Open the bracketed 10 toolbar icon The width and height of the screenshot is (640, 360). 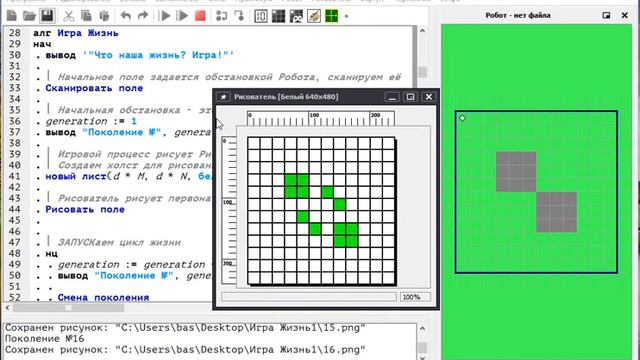[x=261, y=16]
